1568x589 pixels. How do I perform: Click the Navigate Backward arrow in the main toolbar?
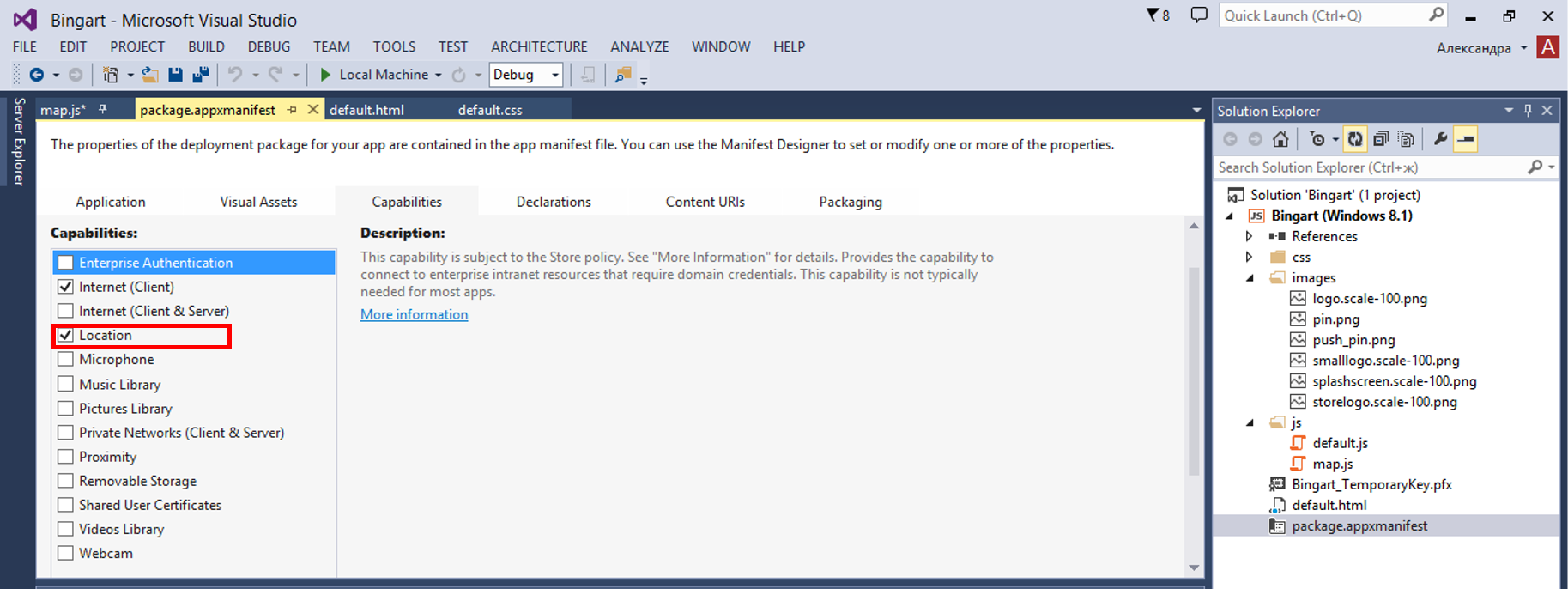(36, 75)
